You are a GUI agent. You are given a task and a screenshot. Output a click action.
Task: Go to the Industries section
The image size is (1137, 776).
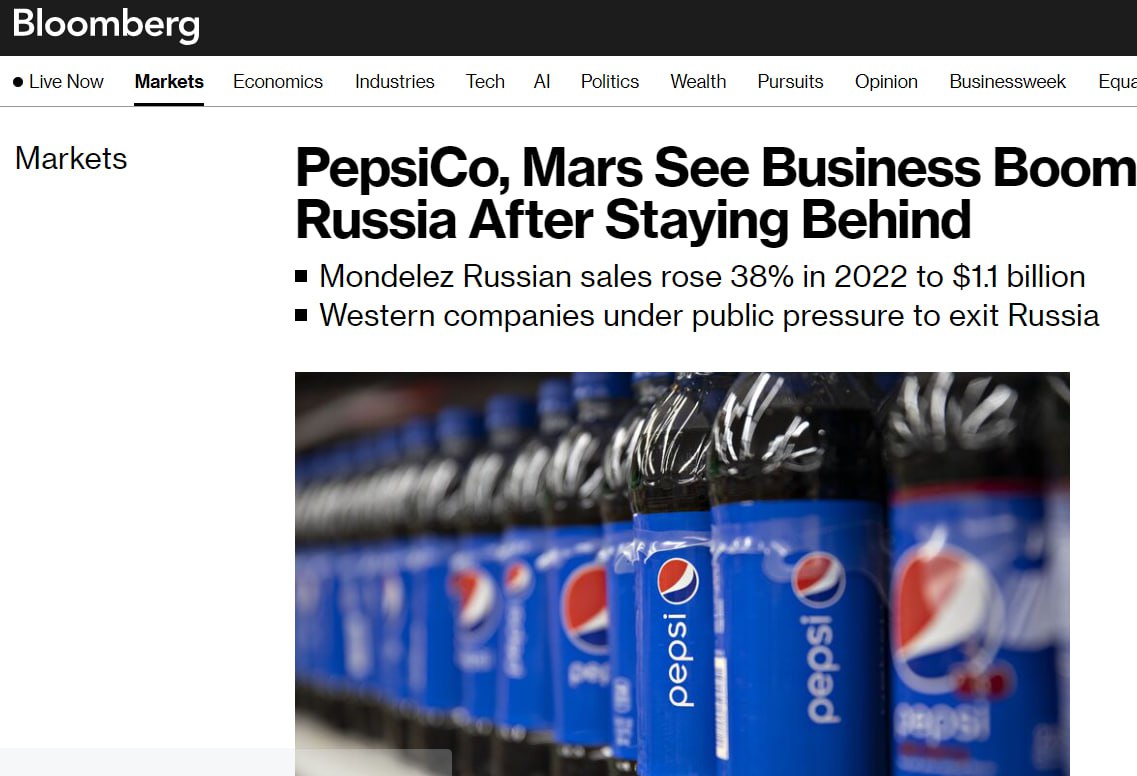pos(394,82)
